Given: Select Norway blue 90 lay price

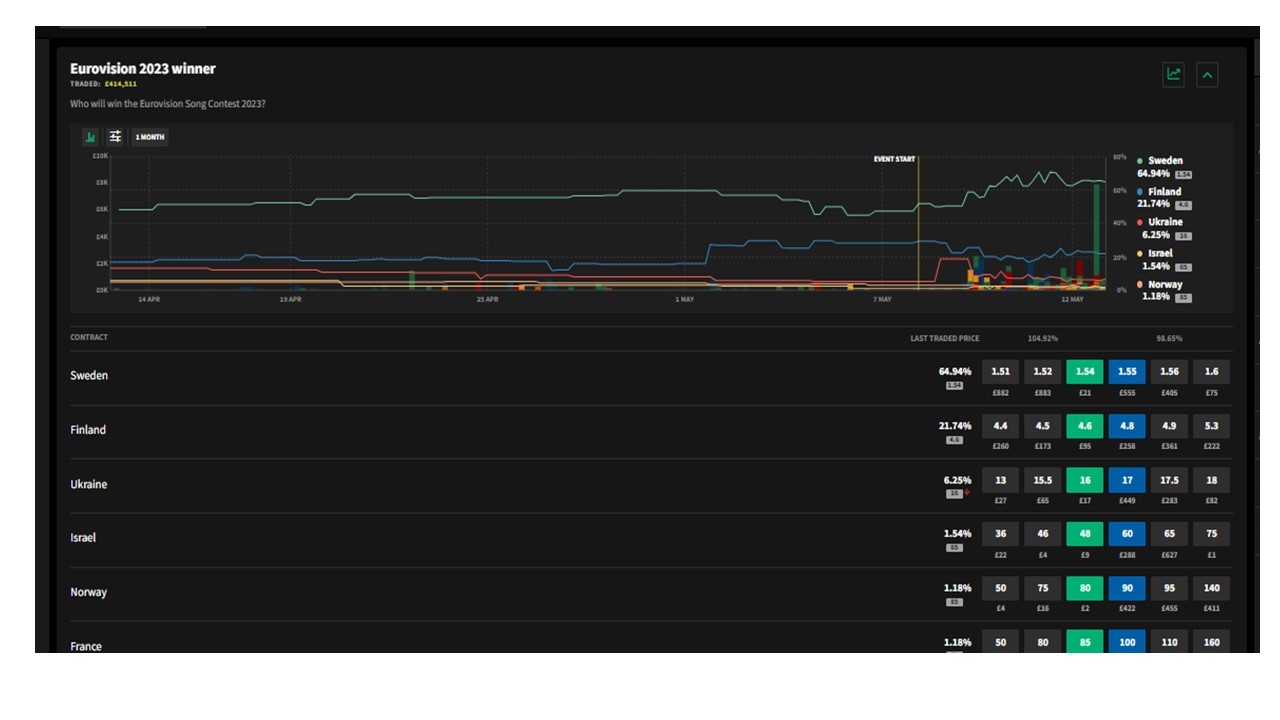Looking at the screenshot, I should pos(1127,592).
